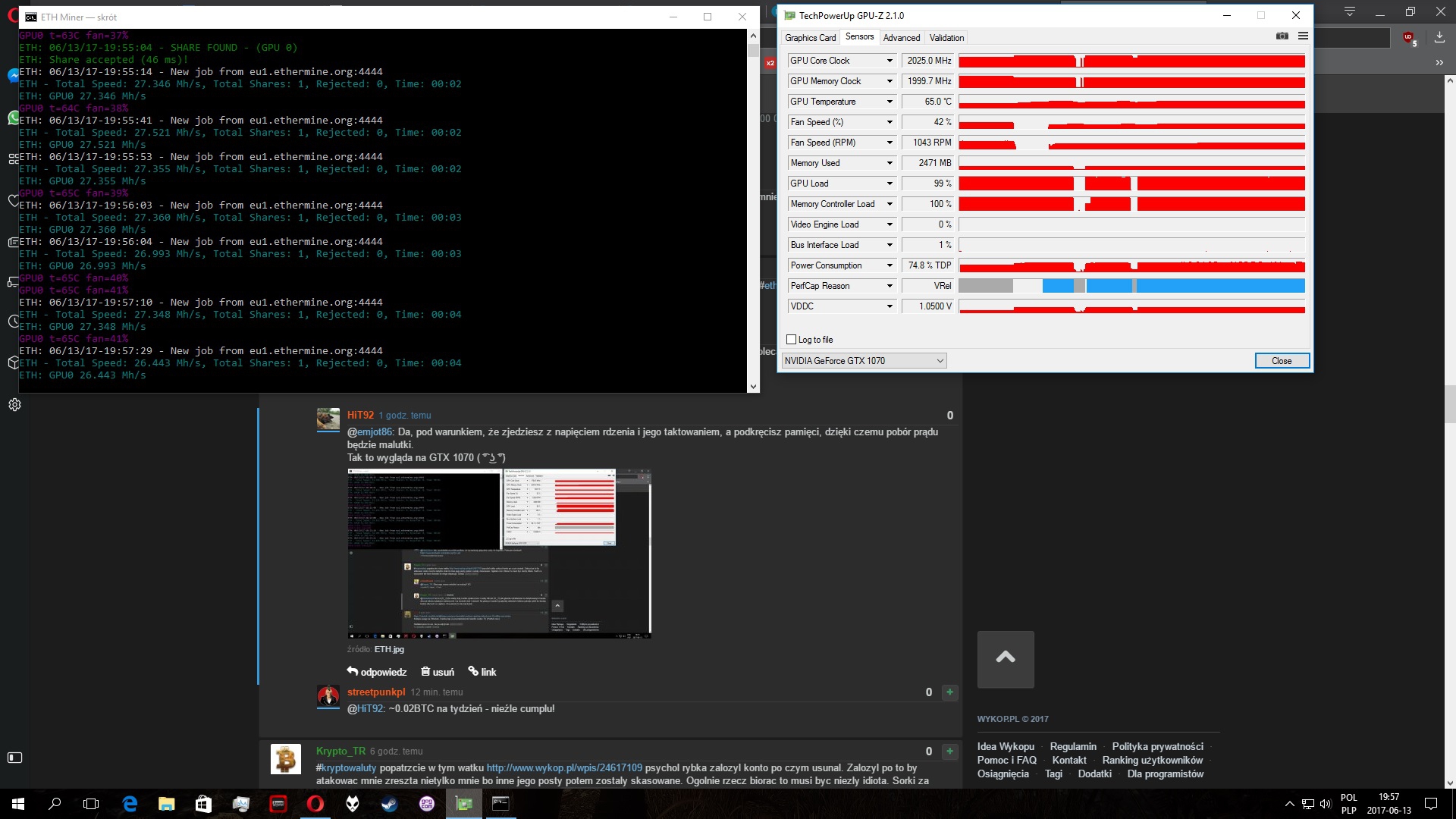The image size is (1456, 819).
Task: Open Windows Store from taskbar
Action: pyautogui.click(x=203, y=804)
